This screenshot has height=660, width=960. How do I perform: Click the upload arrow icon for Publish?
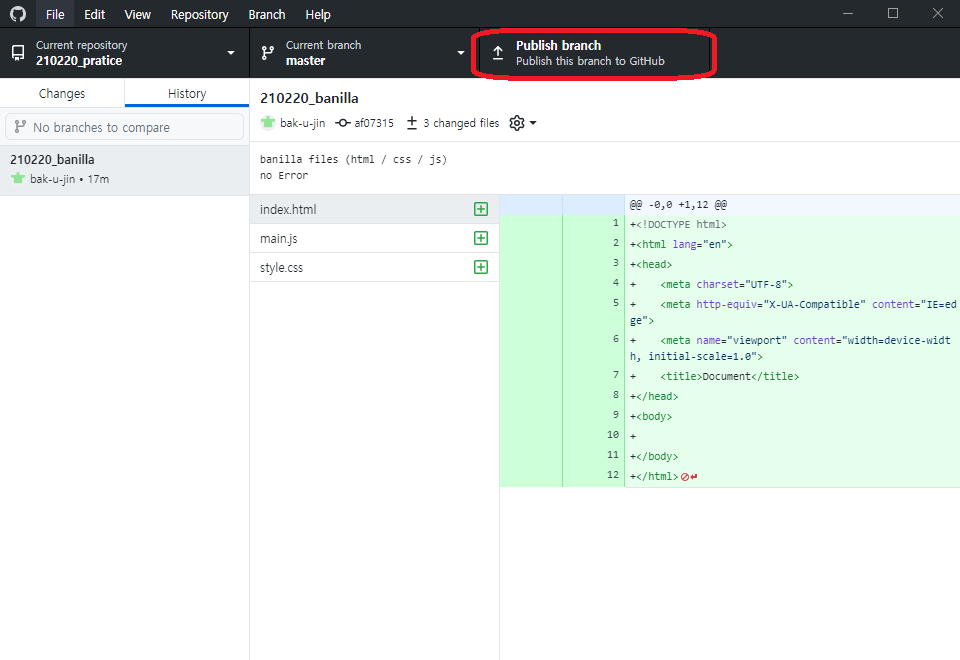(x=498, y=53)
